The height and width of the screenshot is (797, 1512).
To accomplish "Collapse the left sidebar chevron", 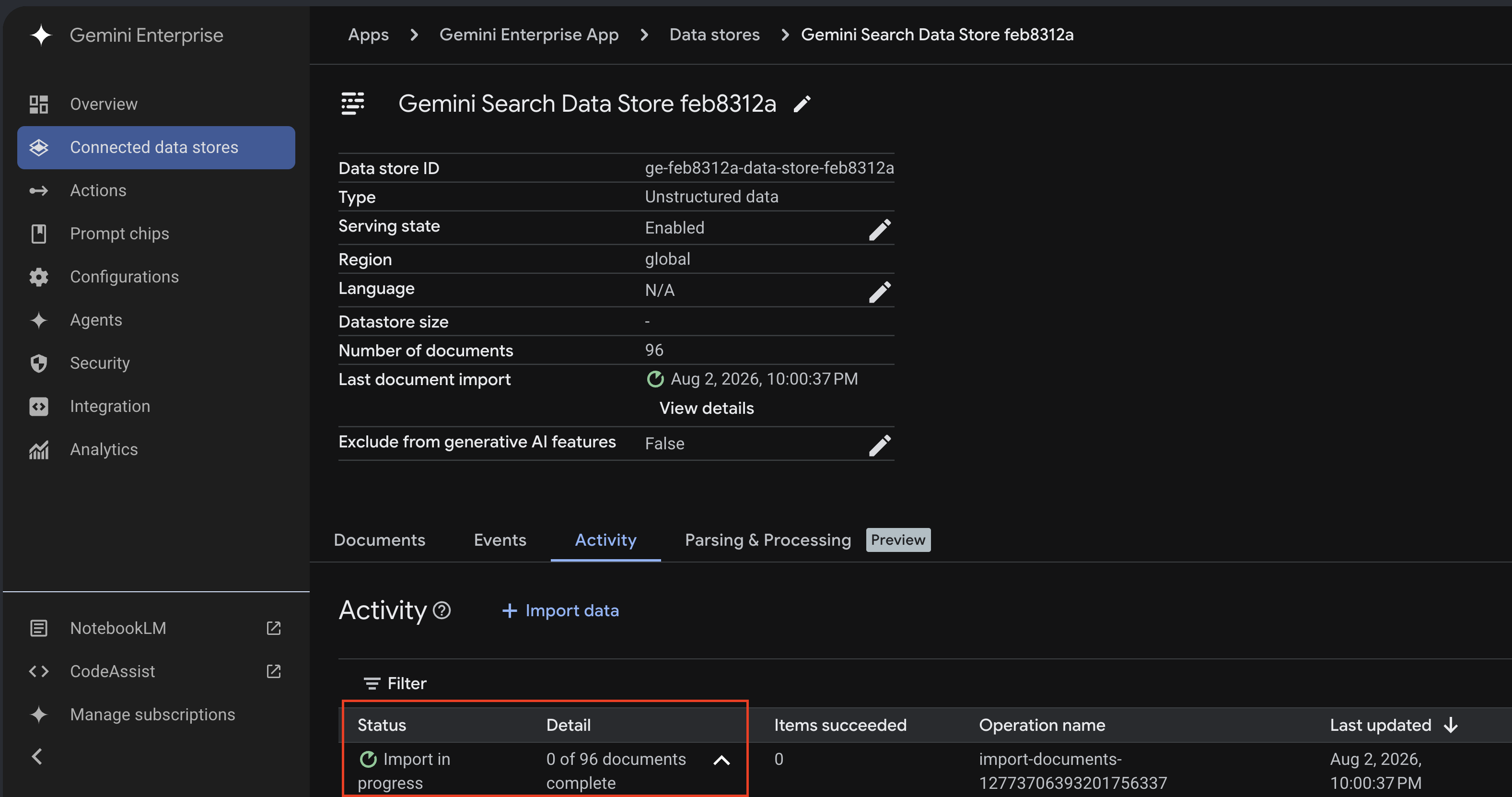I will pos(37,756).
